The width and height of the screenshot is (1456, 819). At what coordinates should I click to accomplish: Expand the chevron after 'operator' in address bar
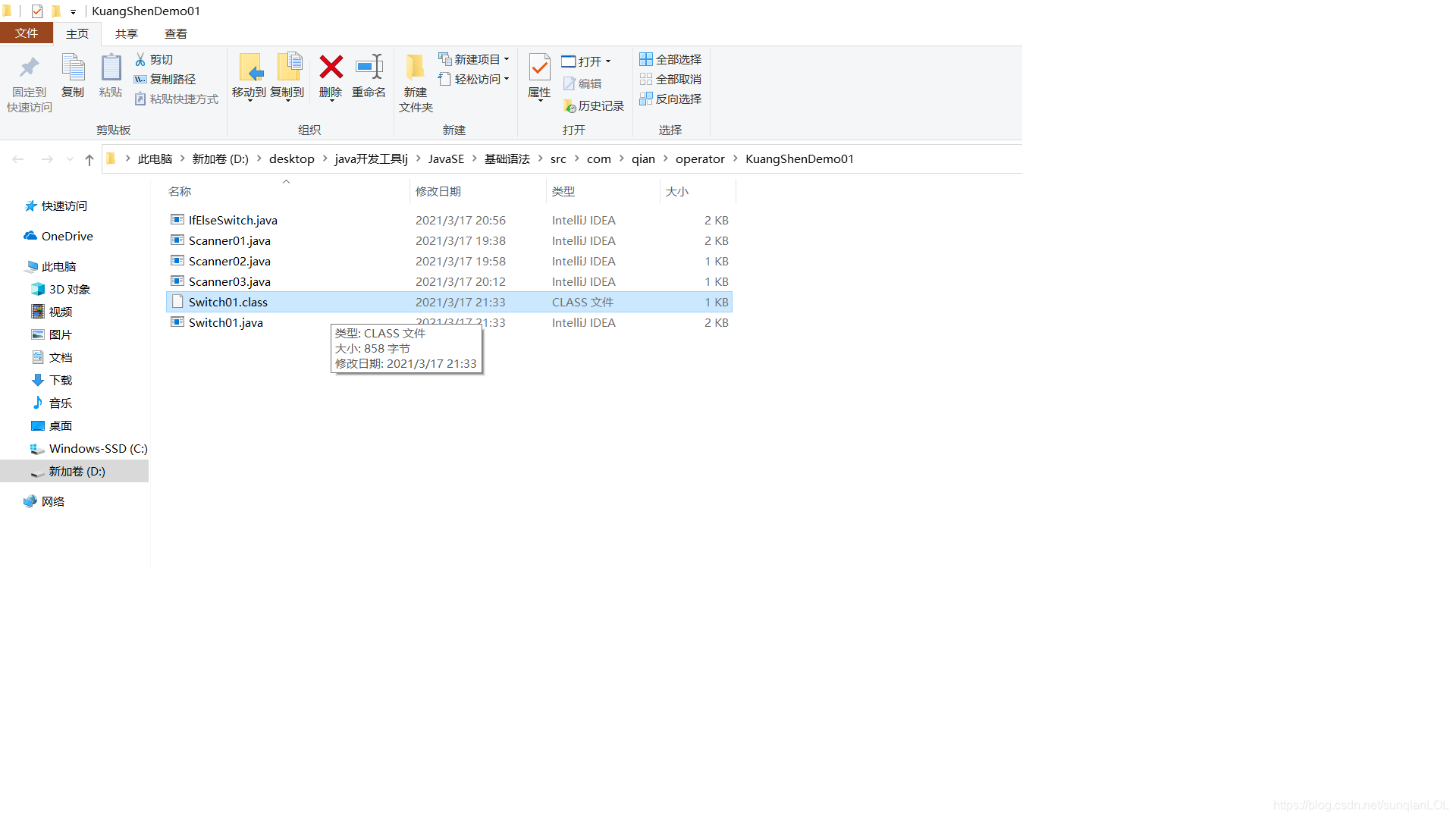pyautogui.click(x=736, y=158)
